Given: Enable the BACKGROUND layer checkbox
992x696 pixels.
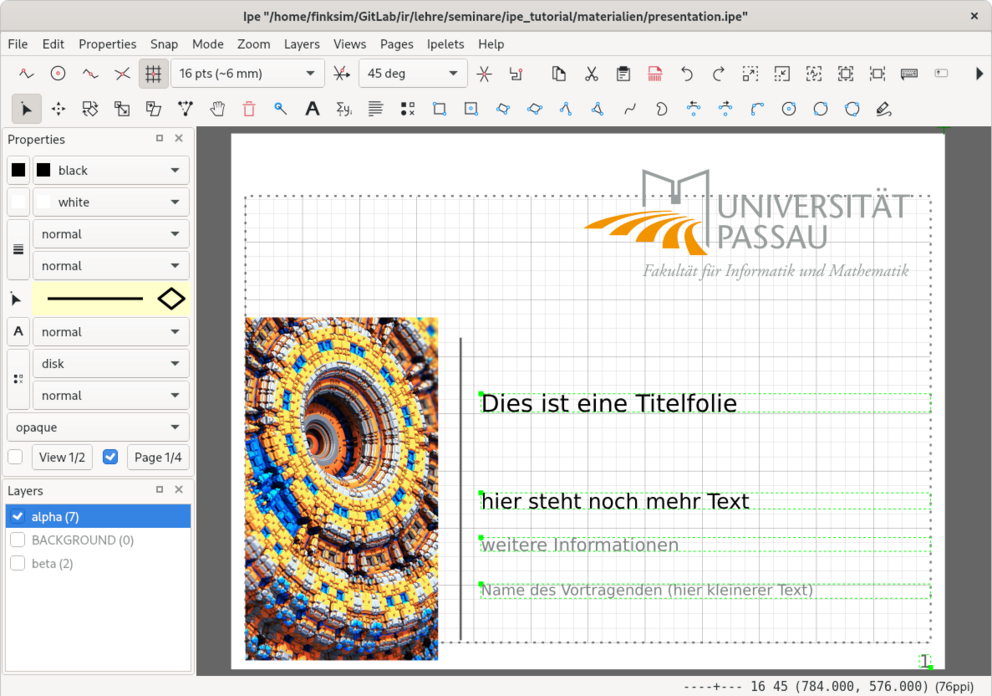Looking at the screenshot, I should point(17,540).
